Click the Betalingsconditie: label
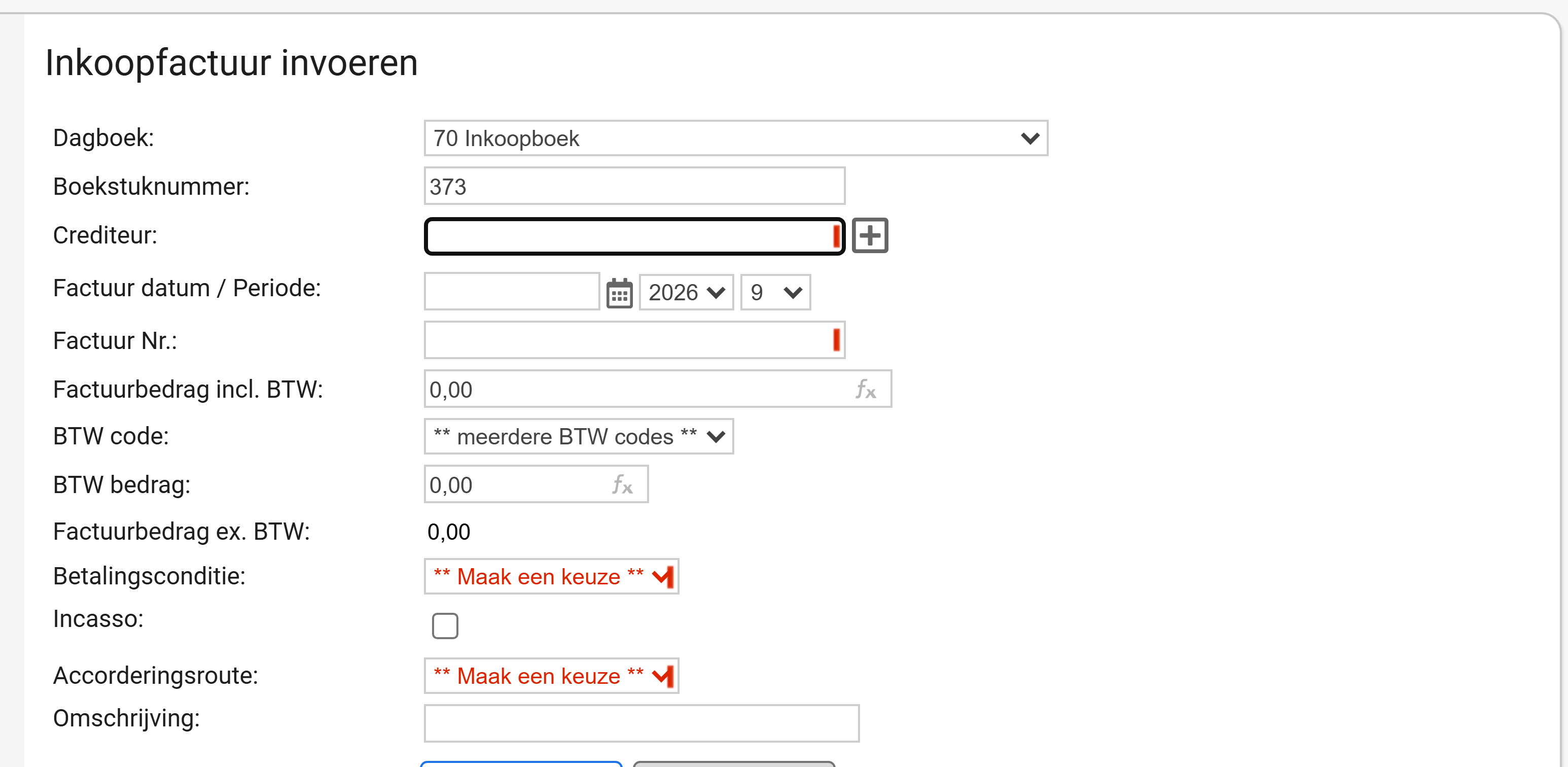Viewport: 1568px width, 767px height. (149, 576)
